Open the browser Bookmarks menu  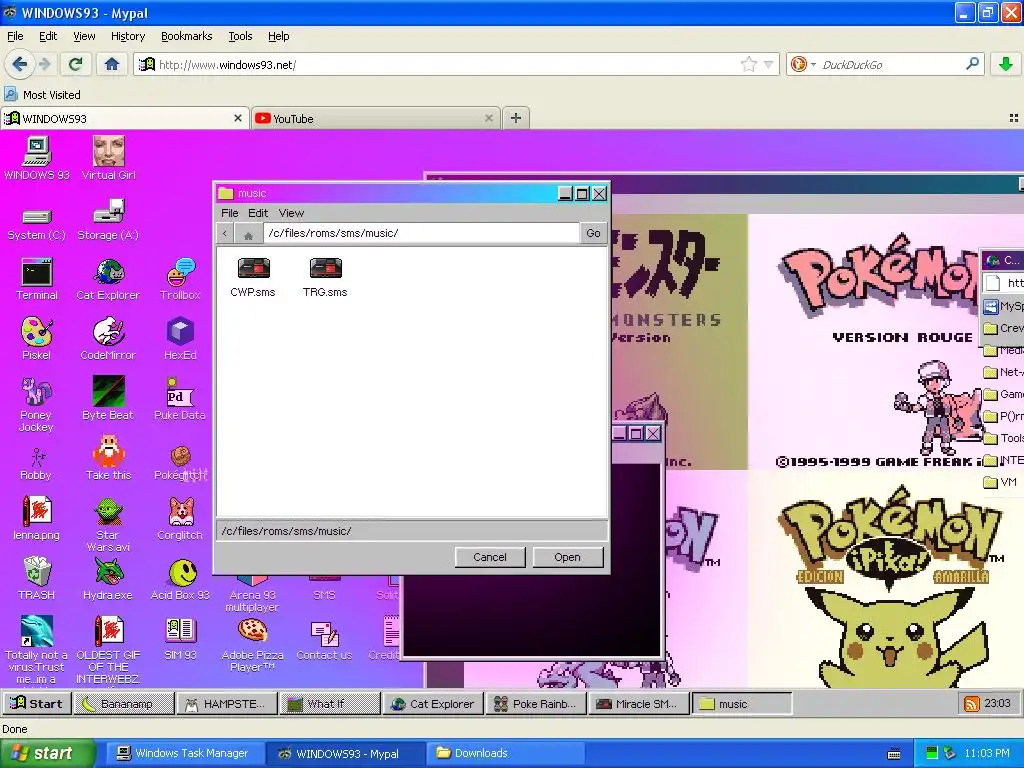click(x=187, y=36)
